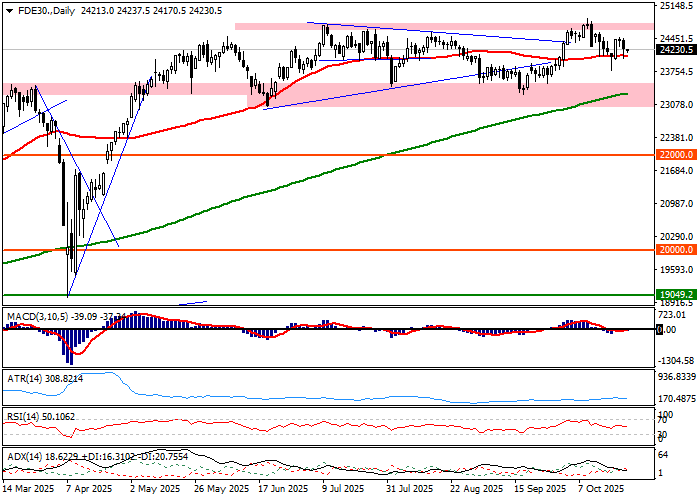Click the 7 Oct 2025 date label
Viewport: 700px width, 500px height.
[x=601, y=490]
